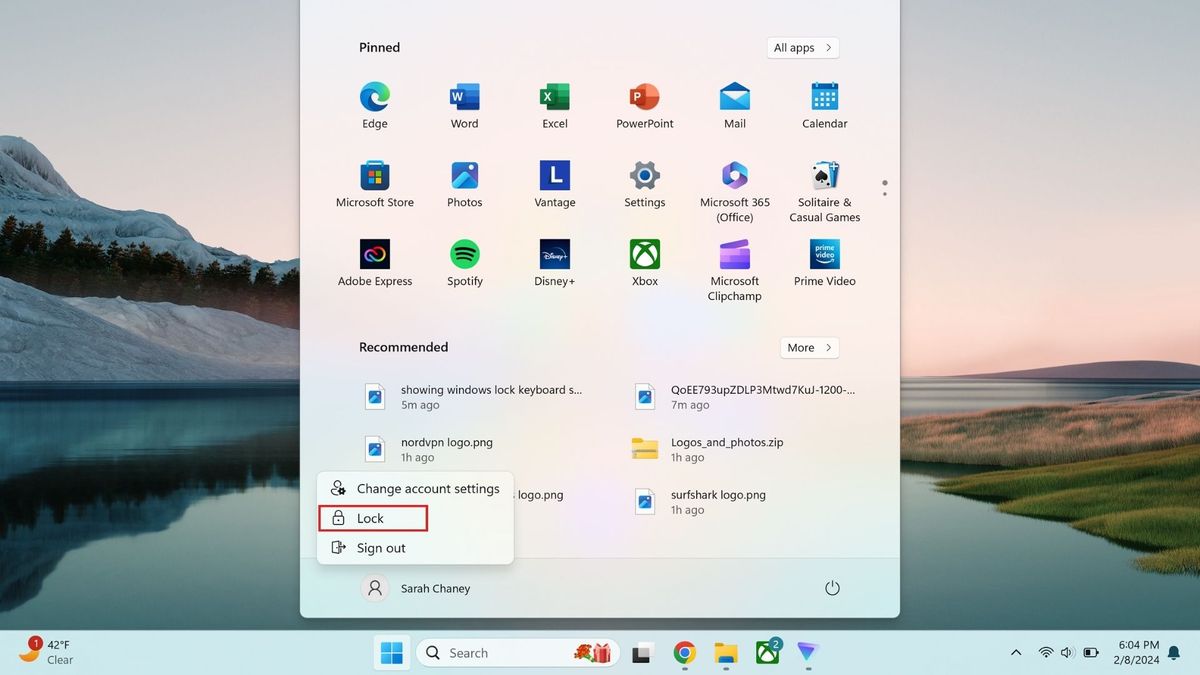Show More recommended items

(x=809, y=347)
